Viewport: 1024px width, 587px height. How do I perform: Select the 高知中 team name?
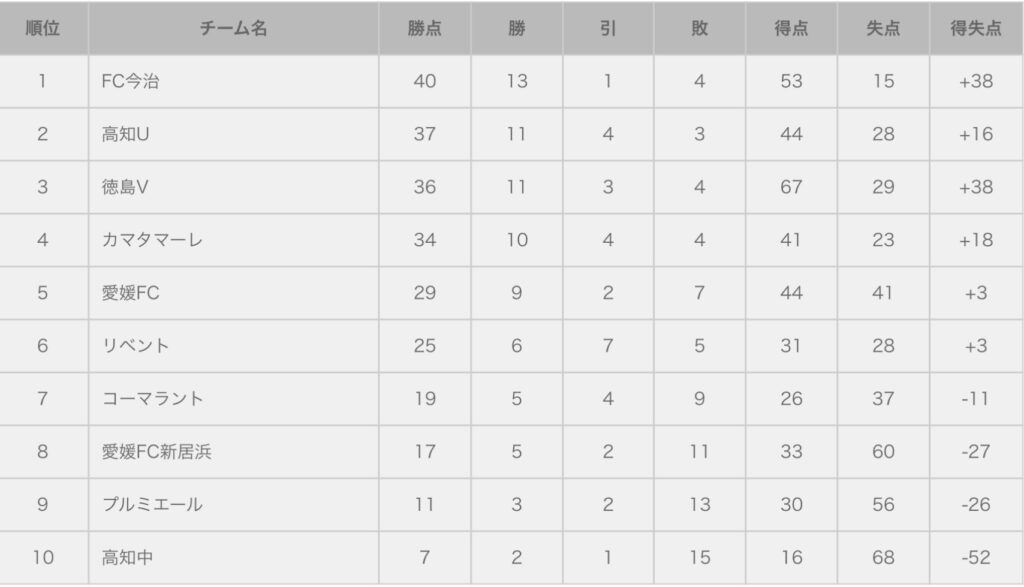(127, 558)
